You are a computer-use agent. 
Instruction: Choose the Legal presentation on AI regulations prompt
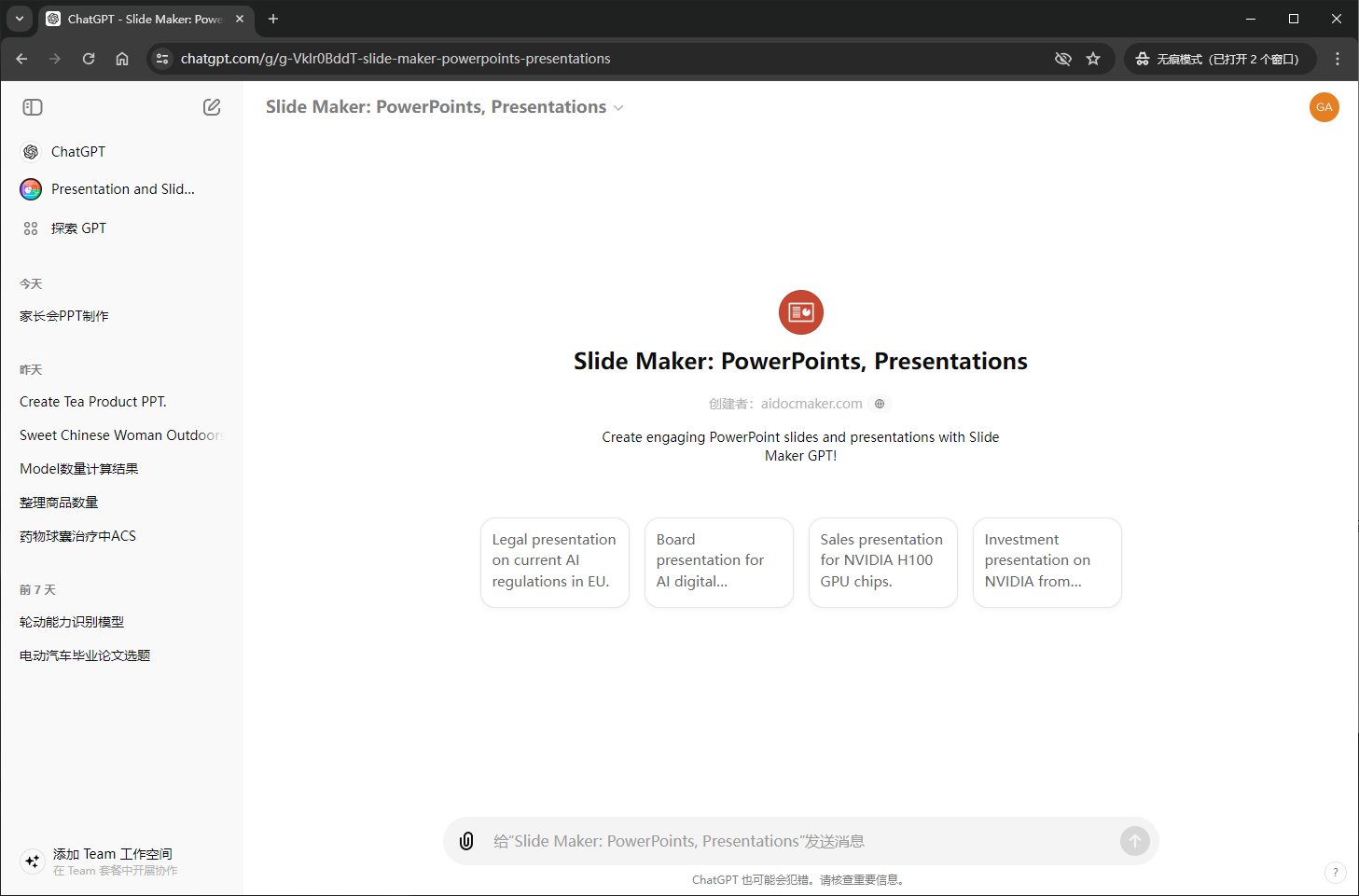click(554, 561)
